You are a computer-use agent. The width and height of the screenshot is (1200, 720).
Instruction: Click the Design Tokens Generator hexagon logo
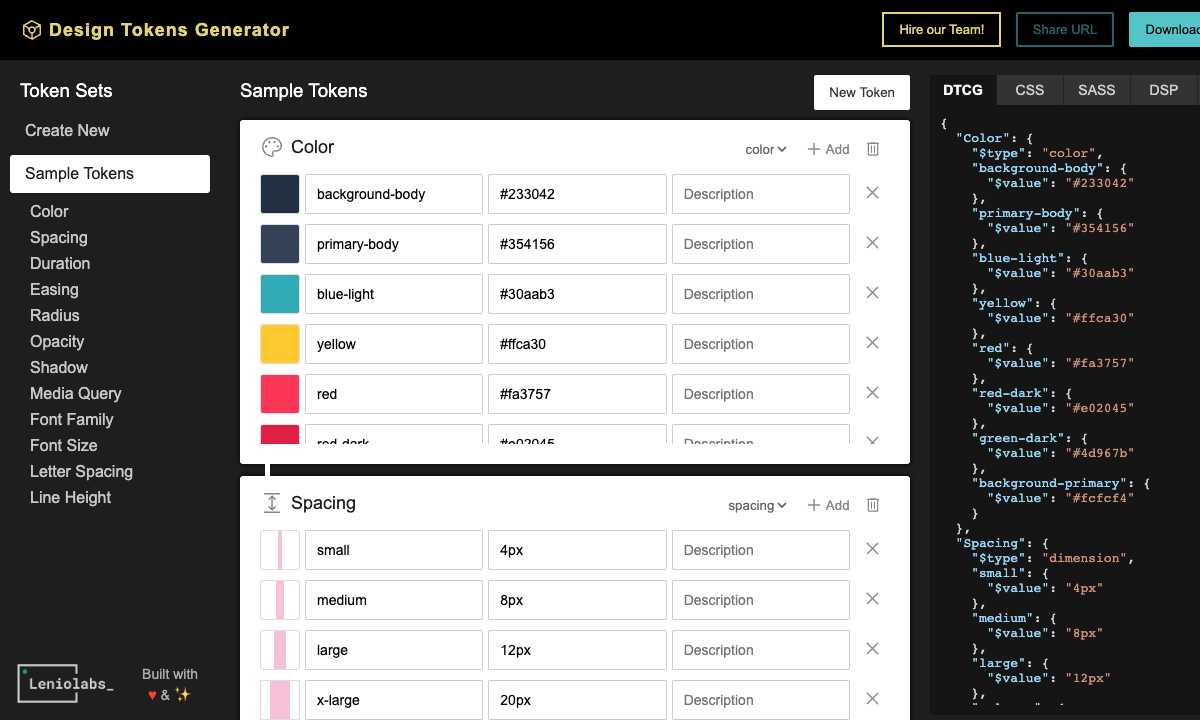(31, 29)
